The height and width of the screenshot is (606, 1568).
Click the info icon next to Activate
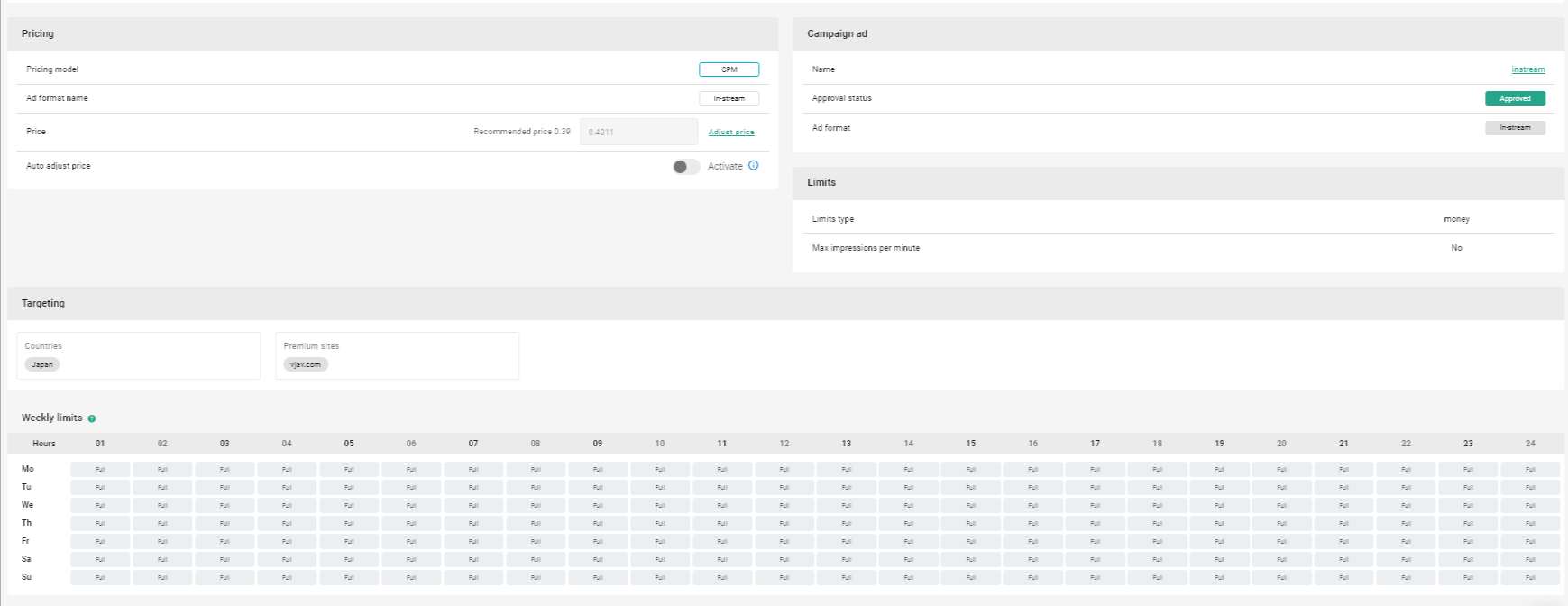tap(754, 166)
